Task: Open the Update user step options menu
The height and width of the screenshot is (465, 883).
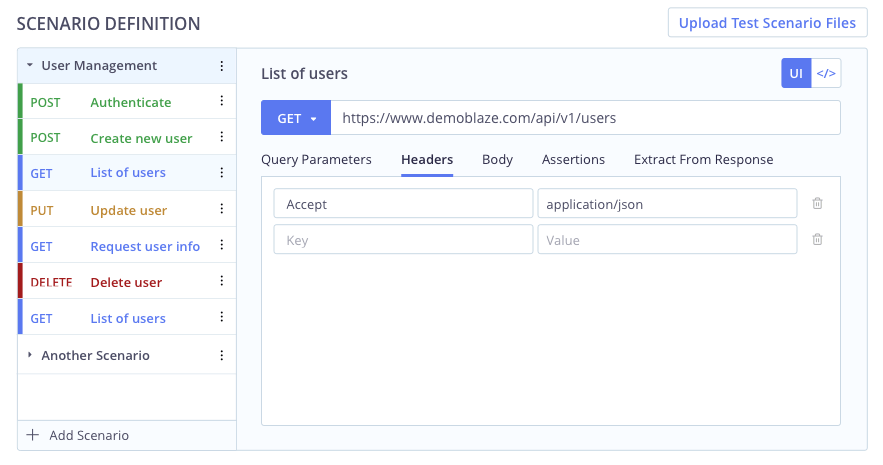Action: click(221, 210)
